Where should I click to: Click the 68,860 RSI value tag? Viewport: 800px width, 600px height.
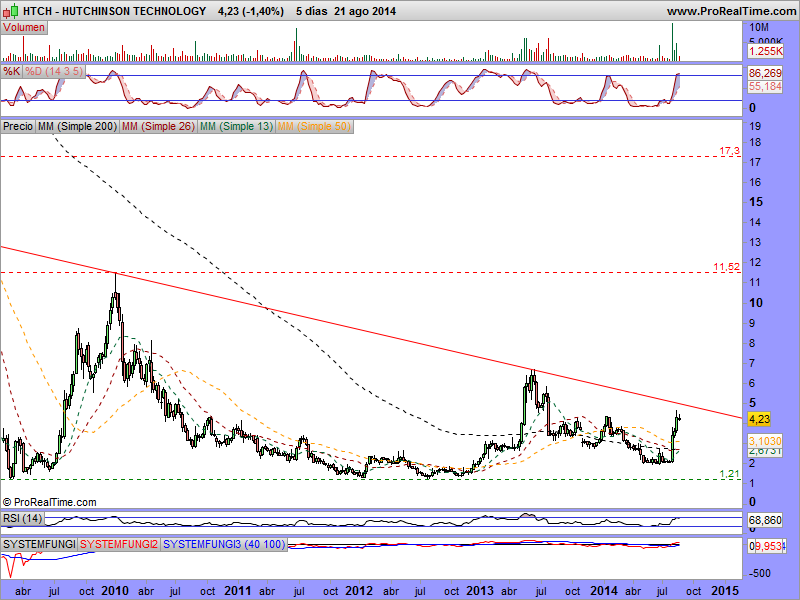tap(765, 520)
